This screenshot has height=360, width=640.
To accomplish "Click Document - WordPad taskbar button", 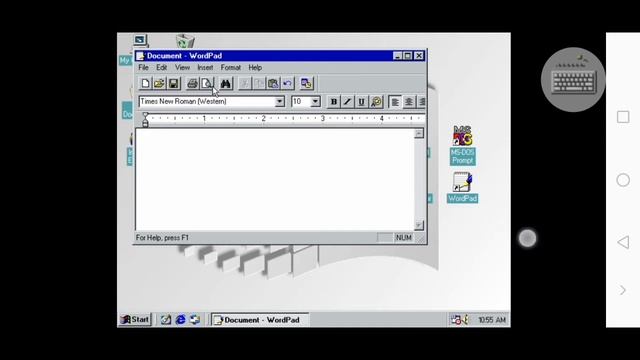I will point(260,320).
